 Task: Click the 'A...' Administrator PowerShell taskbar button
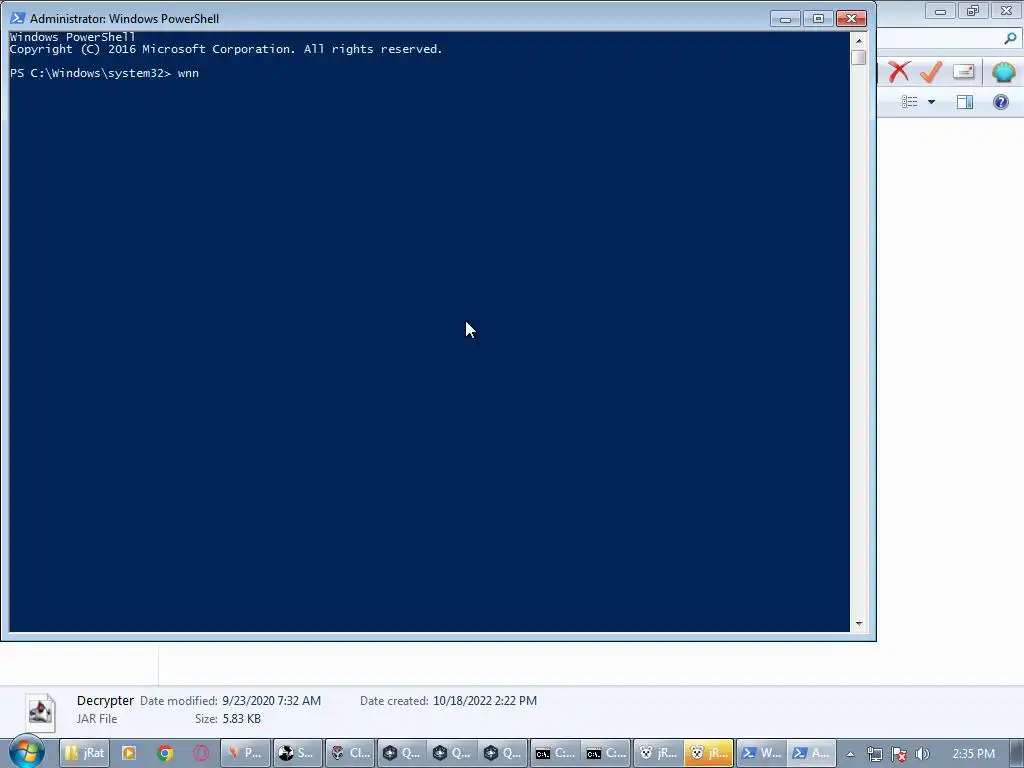point(812,753)
